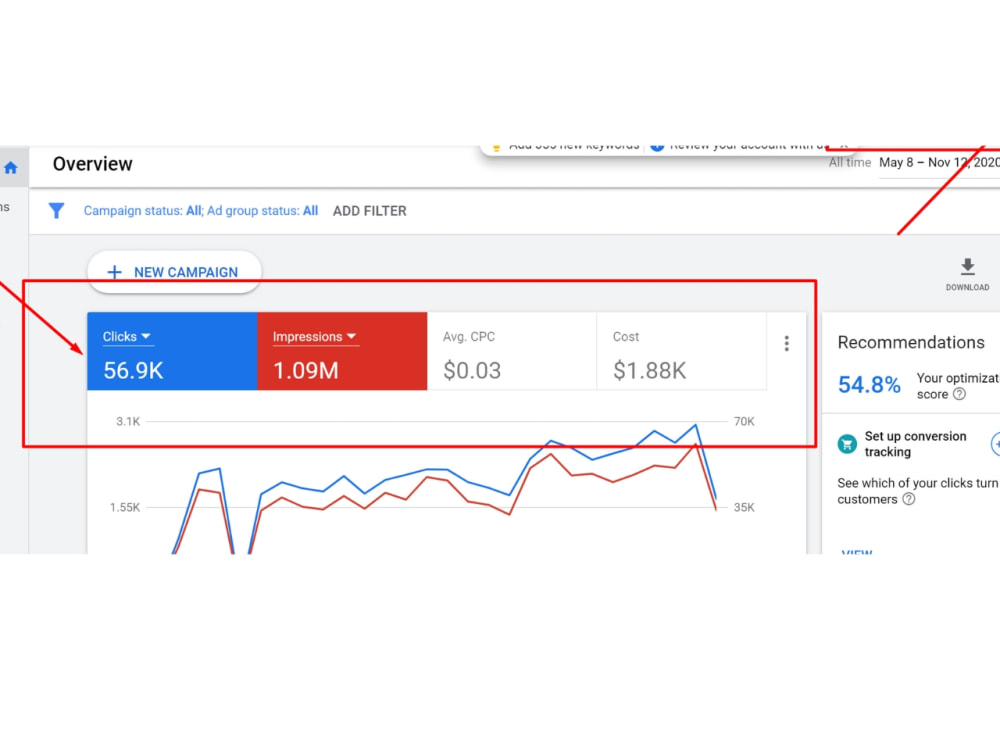Select the red Impressions tile value 1.09M
The image size is (1000, 750).
click(x=305, y=371)
